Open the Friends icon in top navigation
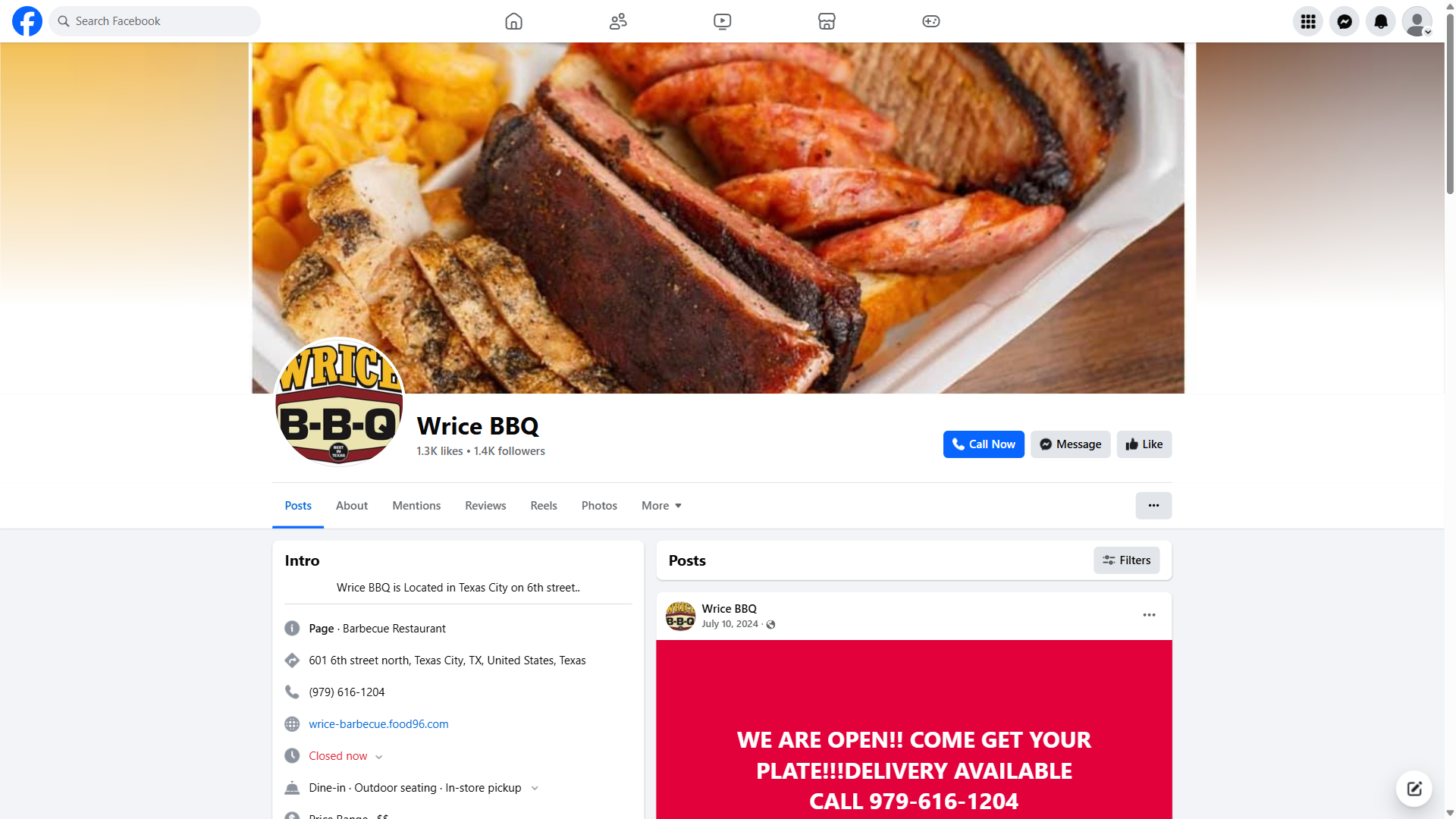 618,21
